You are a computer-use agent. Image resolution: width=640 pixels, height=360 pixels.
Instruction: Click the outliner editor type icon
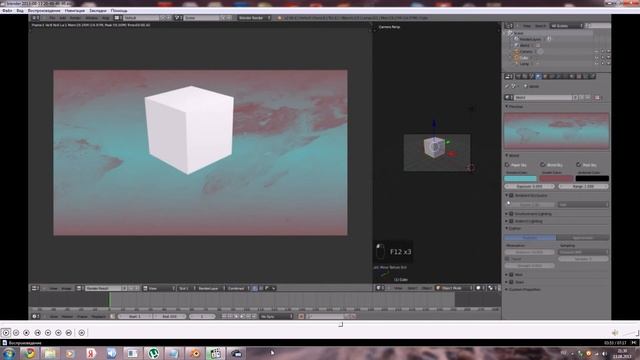point(509,26)
